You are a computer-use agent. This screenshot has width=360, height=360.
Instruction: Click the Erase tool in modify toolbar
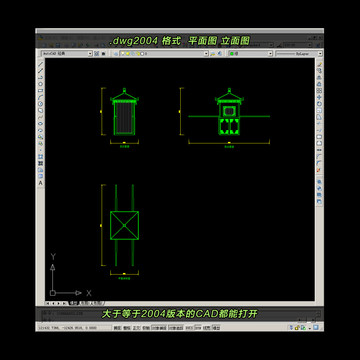click(319, 64)
